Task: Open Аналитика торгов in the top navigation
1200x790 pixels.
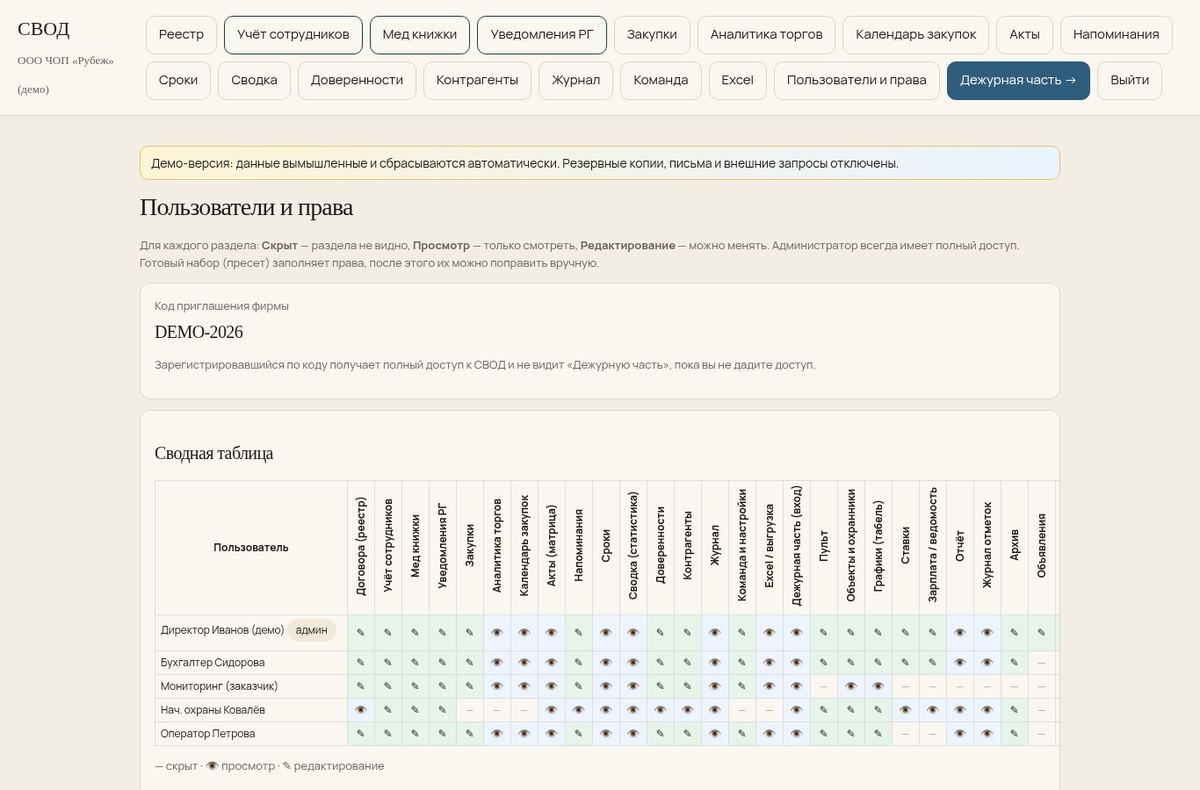Action: [x=767, y=34]
